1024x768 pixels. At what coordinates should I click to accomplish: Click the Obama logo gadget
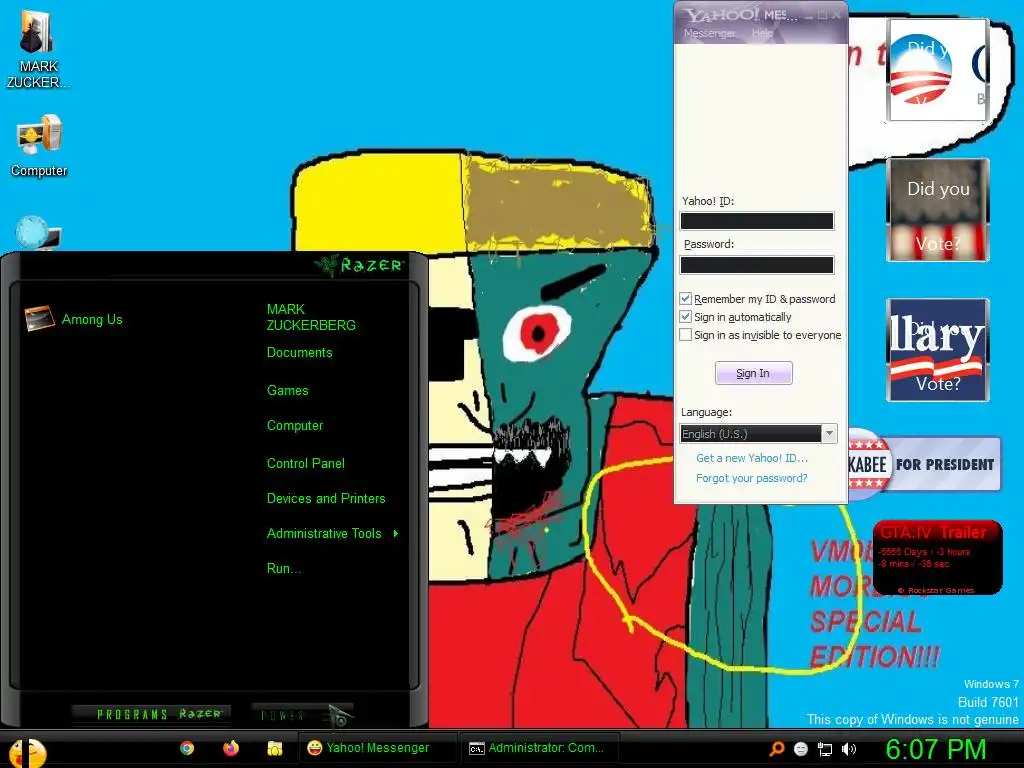(x=937, y=69)
